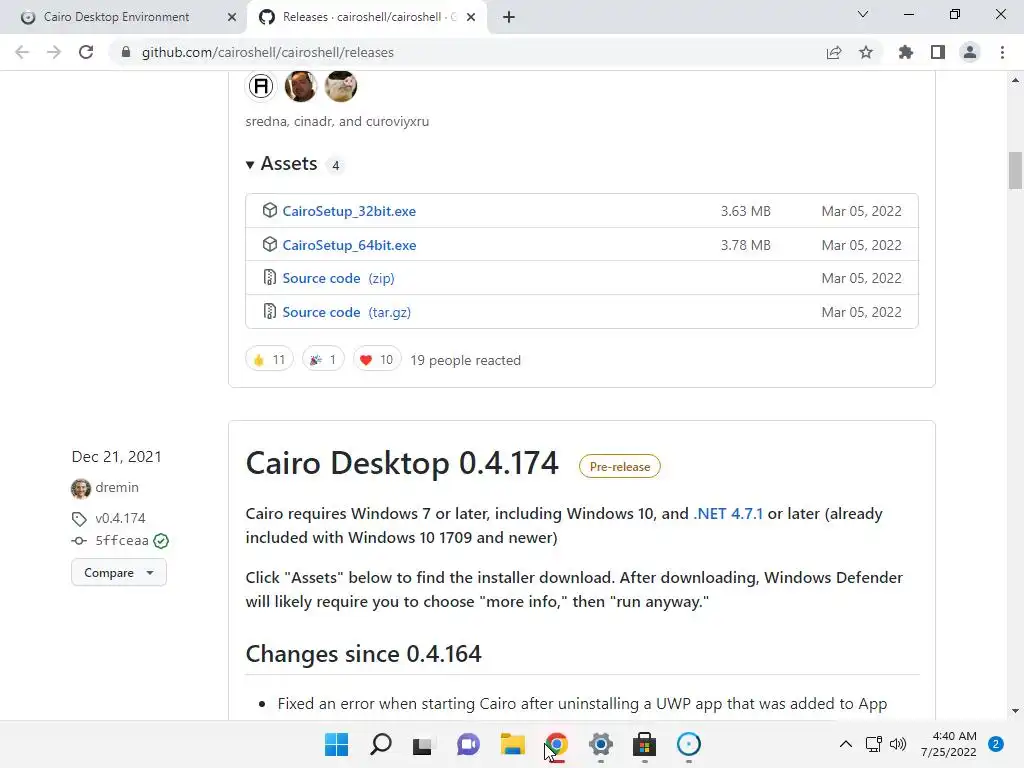Open the Compare dropdown
This screenshot has width=1024, height=768.
coord(119,573)
